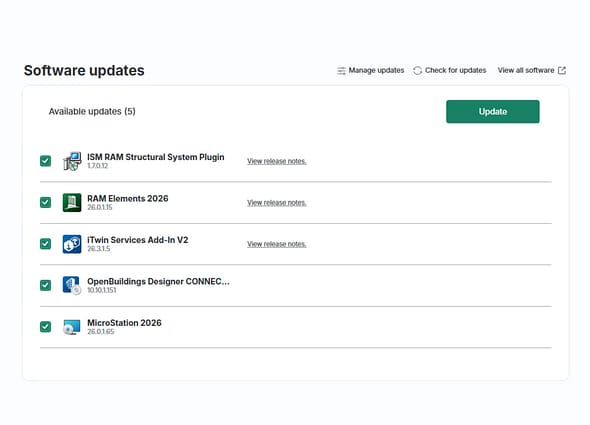
Task: Click the 'Available updates (5)' label
Action: point(92,111)
